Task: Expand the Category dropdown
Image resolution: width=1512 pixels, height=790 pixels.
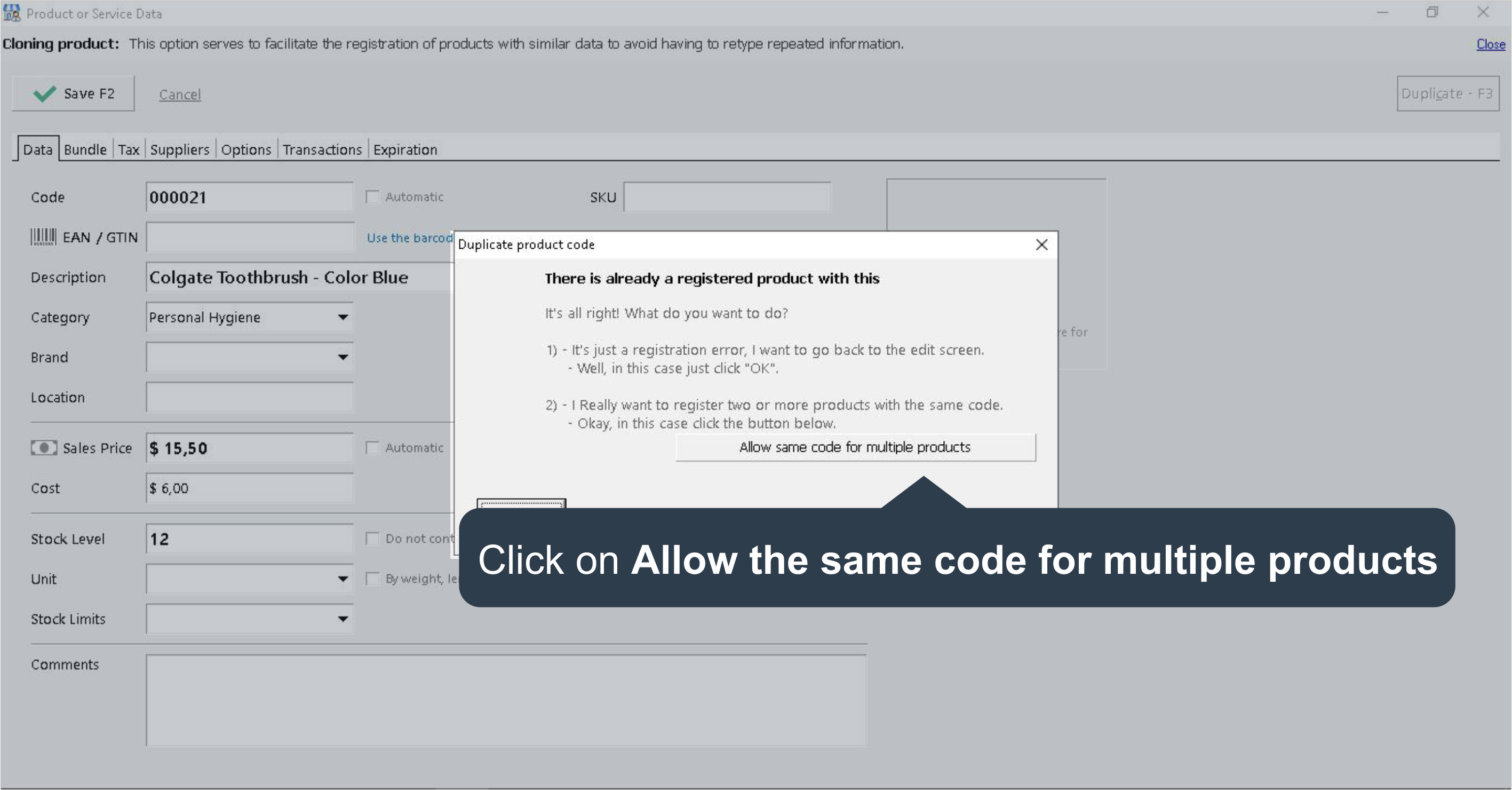Action: pos(343,318)
